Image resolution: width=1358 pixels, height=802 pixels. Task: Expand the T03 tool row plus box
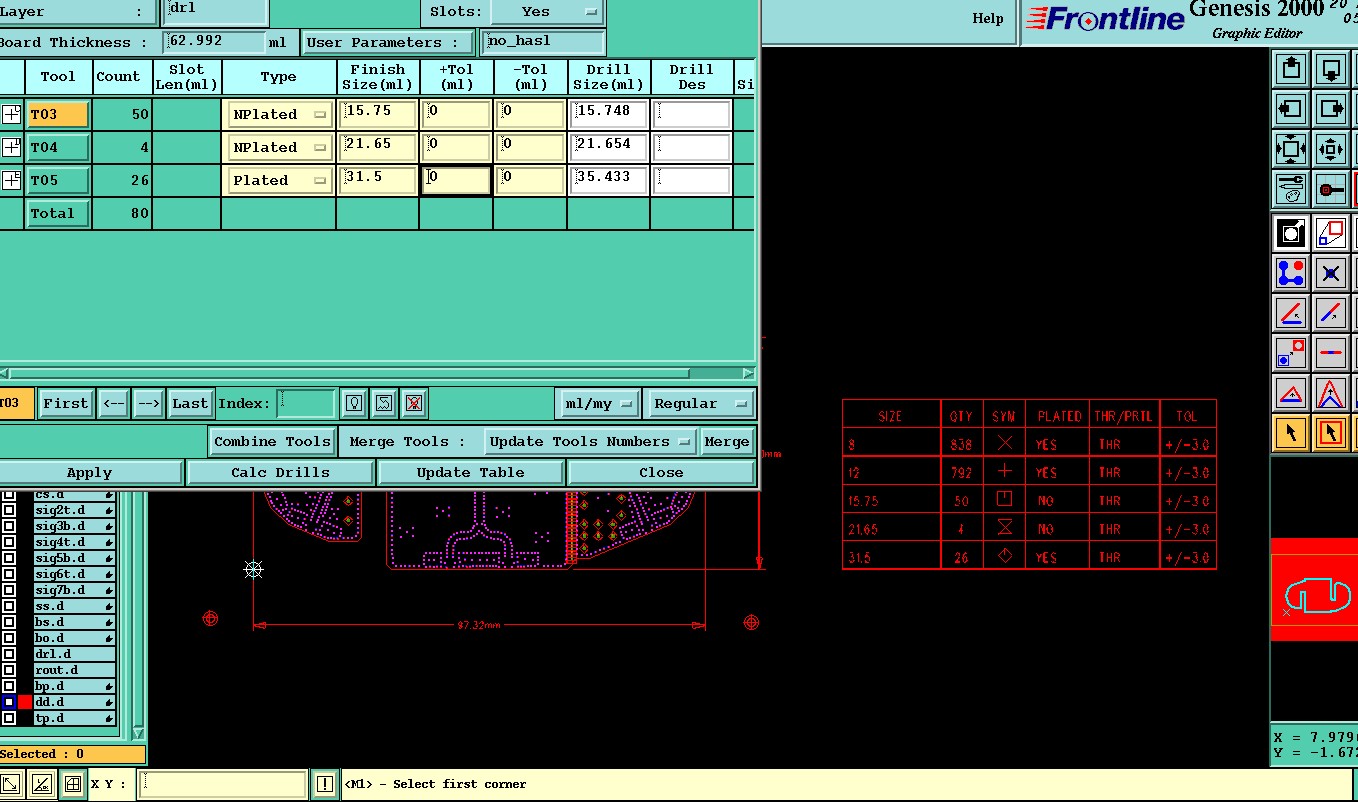(11, 114)
